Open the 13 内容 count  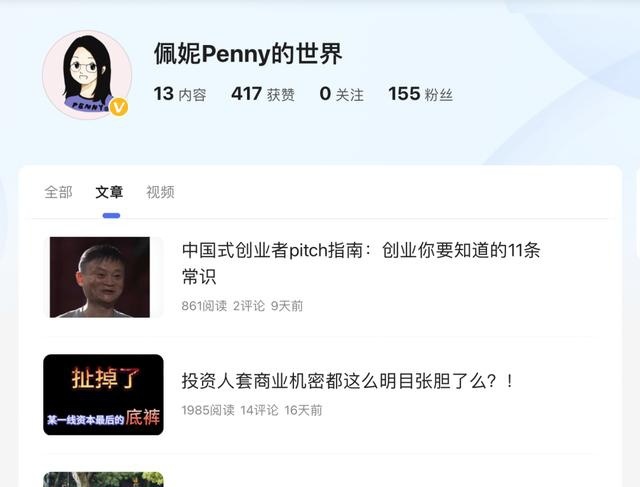pyautogui.click(x=180, y=94)
